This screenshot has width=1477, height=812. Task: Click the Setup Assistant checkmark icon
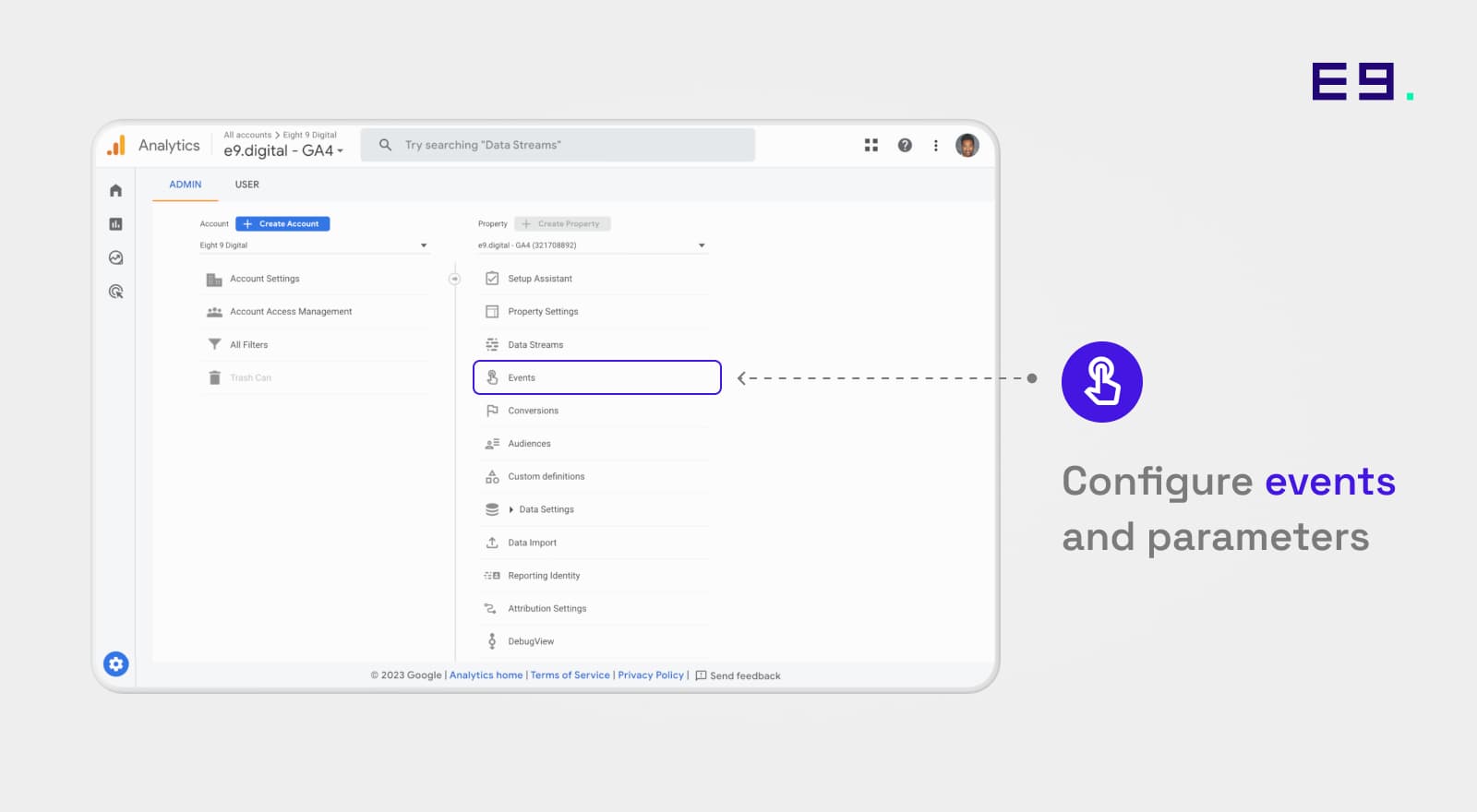[x=492, y=279]
